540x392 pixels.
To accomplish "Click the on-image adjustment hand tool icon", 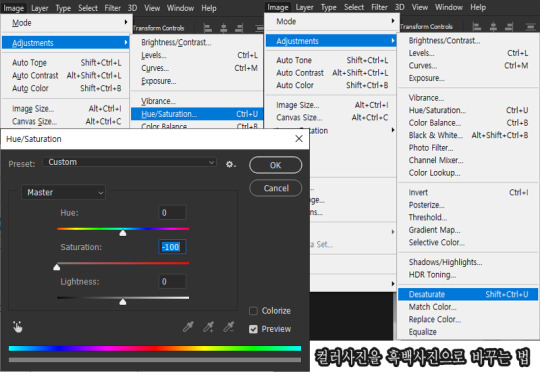I will [17, 327].
